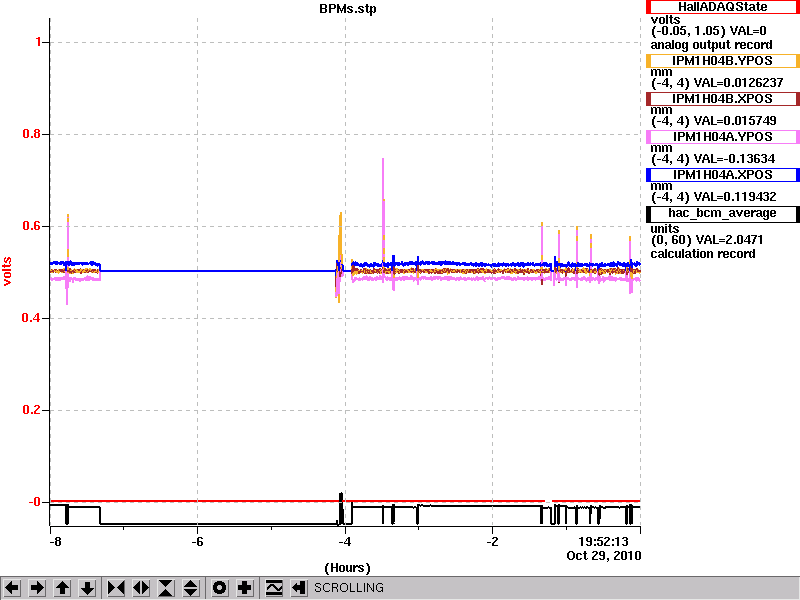800x600 pixels.
Task: Click the 0.8 y-axis tick label
Action: pyautogui.click(x=32, y=134)
